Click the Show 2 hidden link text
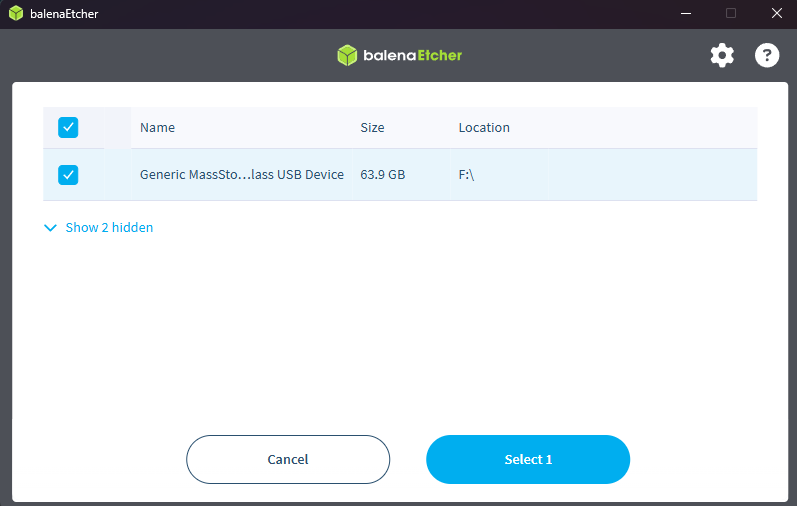797x506 pixels. pyautogui.click(x=109, y=228)
